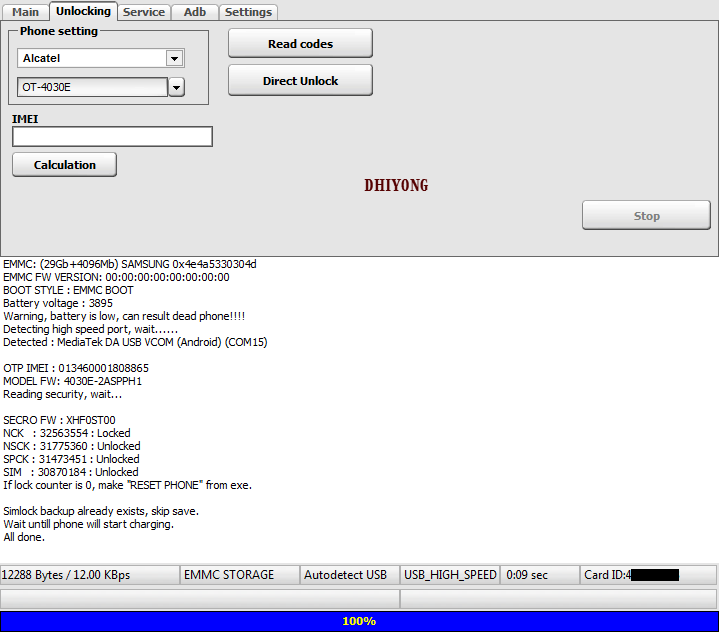The width and height of the screenshot is (719, 632).
Task: Expand the OT-4030E model dropdown arrow
Action: pyautogui.click(x=176, y=87)
